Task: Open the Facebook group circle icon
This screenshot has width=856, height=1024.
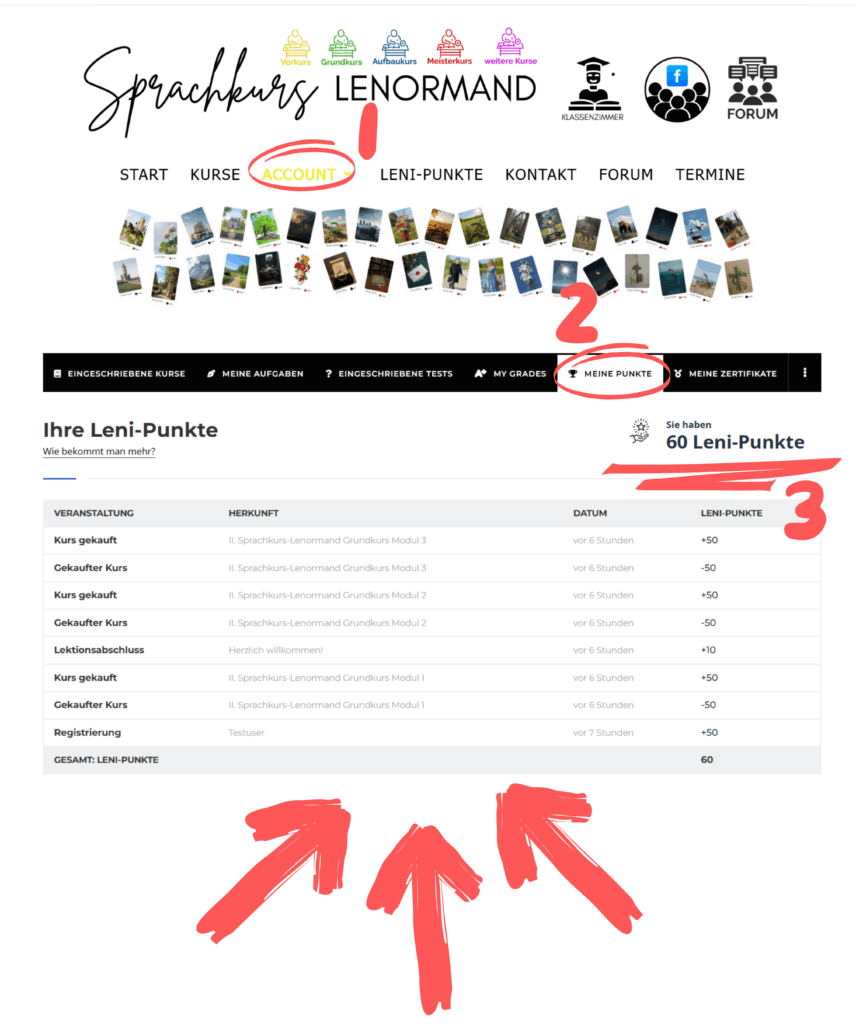Action: point(676,89)
